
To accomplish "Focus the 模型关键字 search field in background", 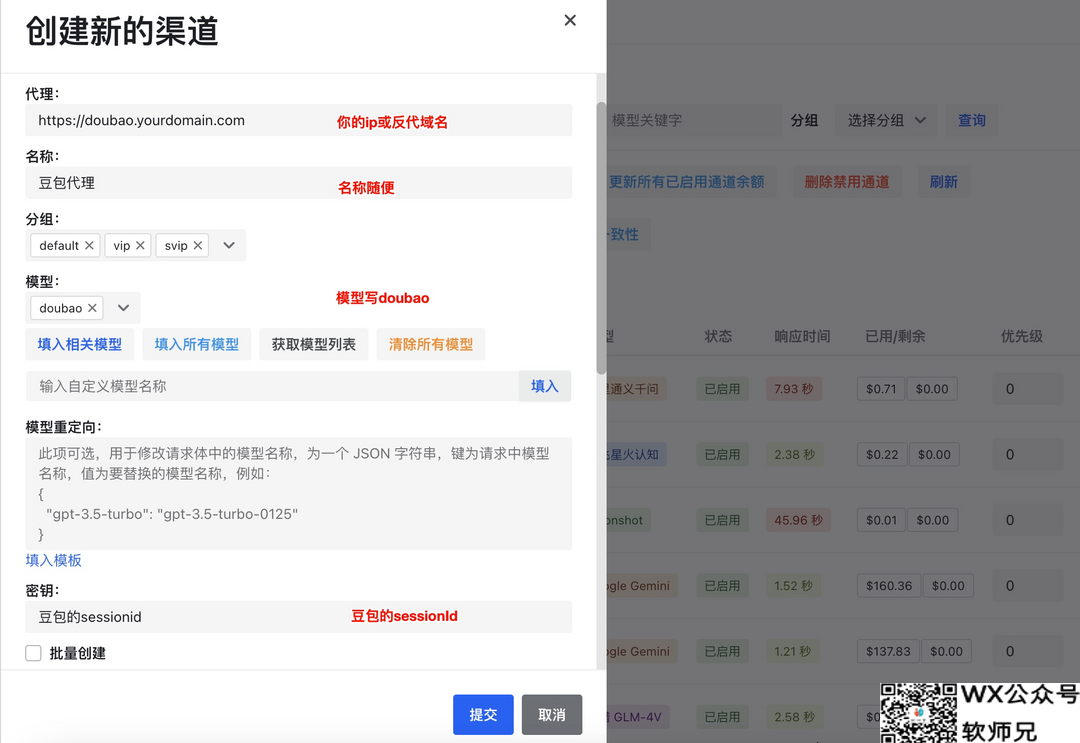I will 694,121.
